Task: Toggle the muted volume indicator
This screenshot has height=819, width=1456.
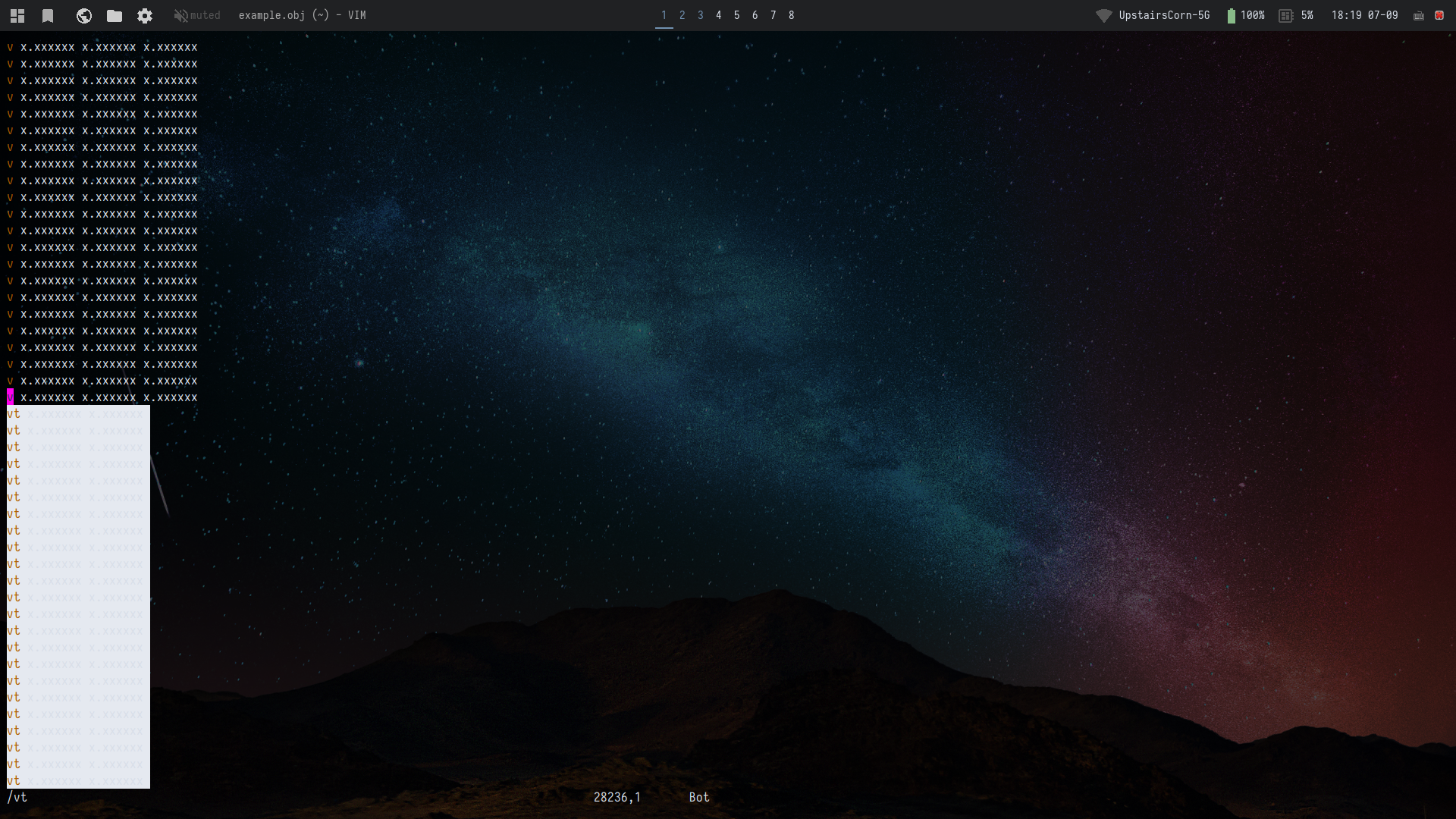Action: point(196,15)
